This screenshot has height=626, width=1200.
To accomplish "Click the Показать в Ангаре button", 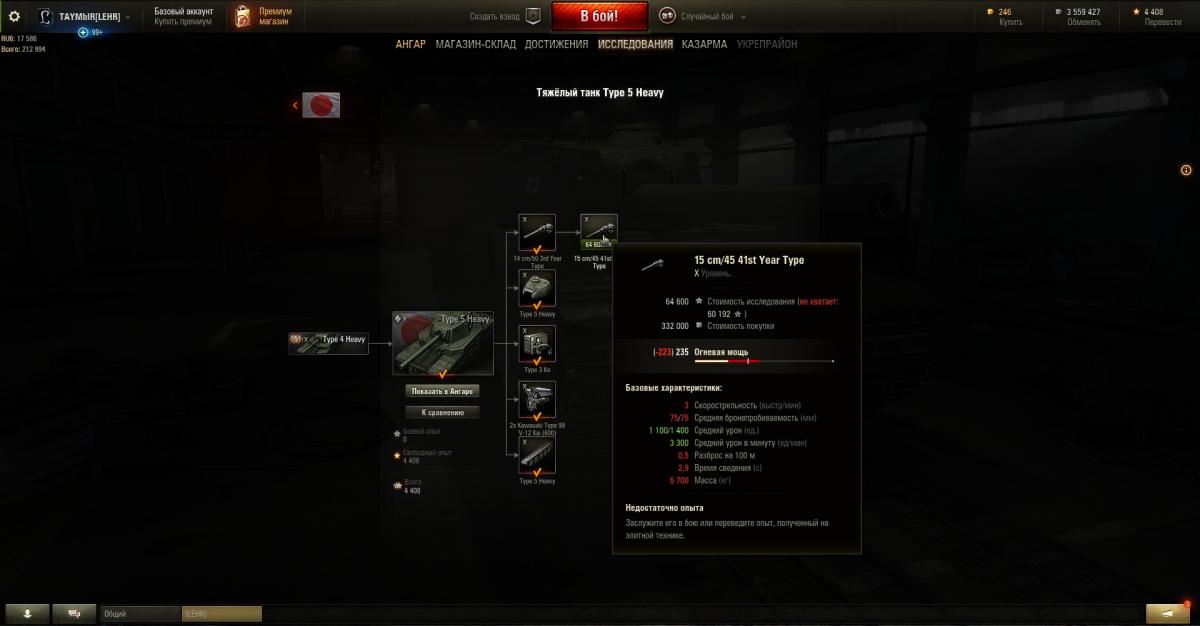I will 442,391.
